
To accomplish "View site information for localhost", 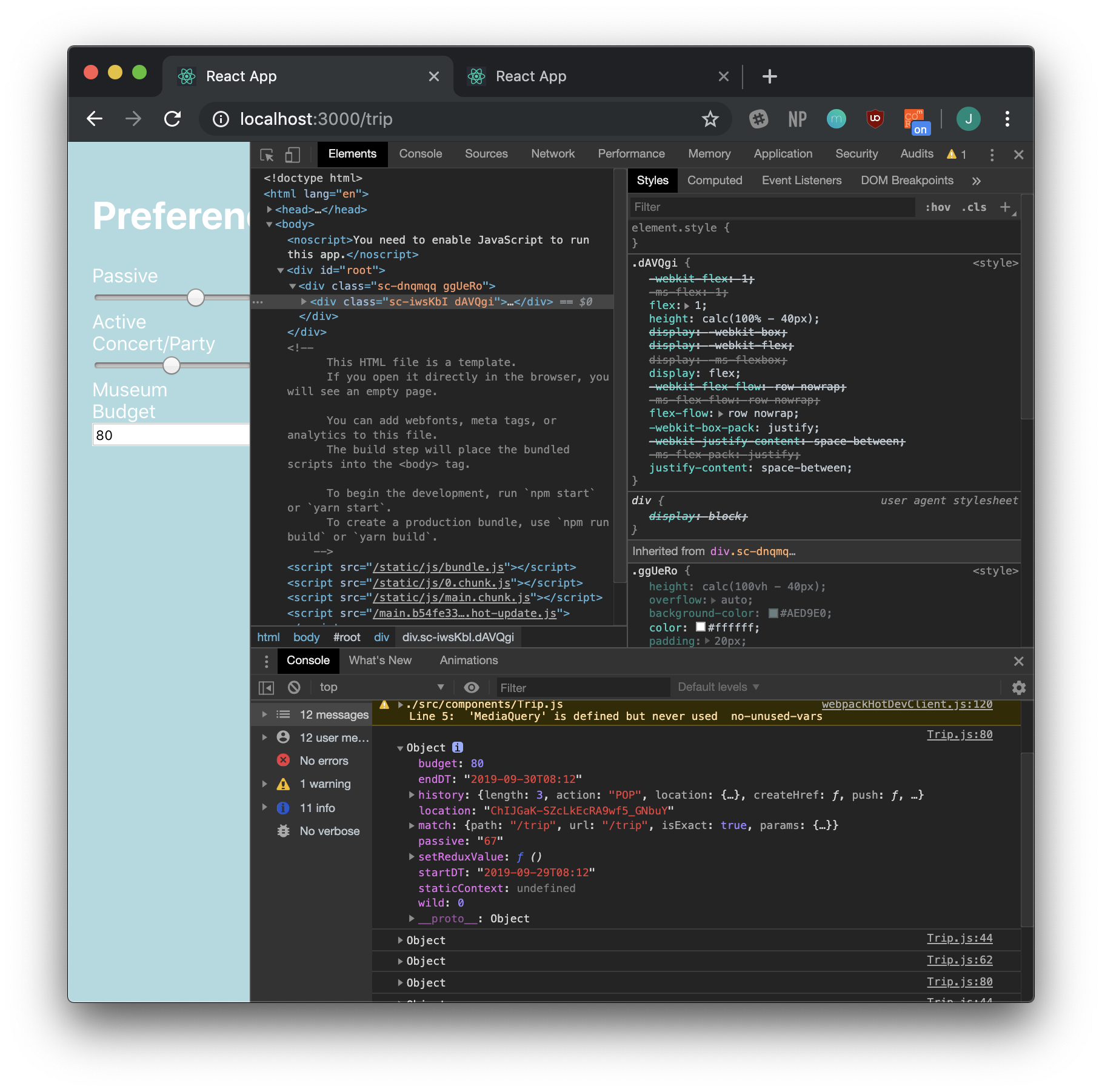I will (x=221, y=119).
